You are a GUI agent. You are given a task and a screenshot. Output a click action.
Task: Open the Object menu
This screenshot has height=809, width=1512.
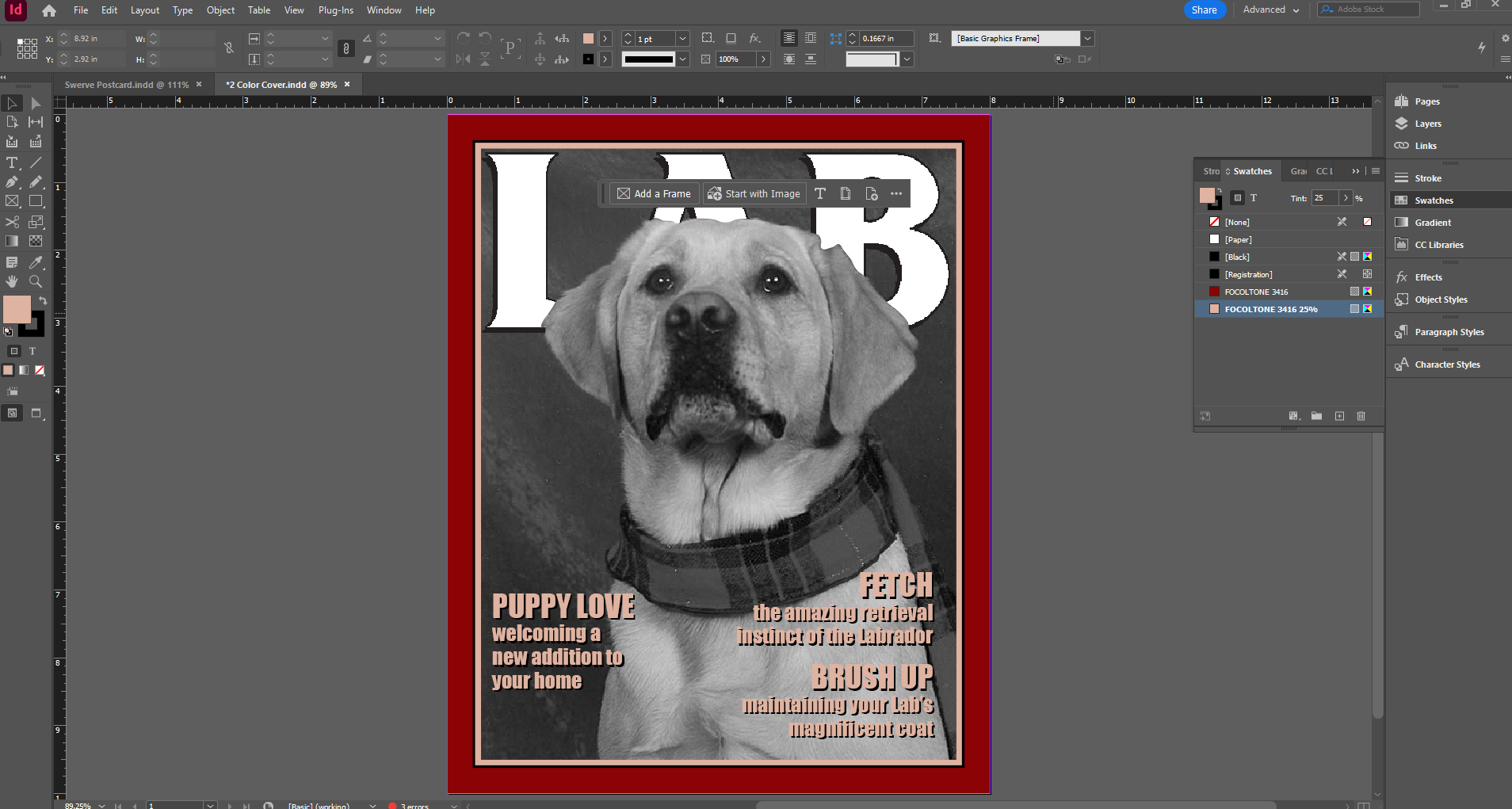pyautogui.click(x=220, y=10)
